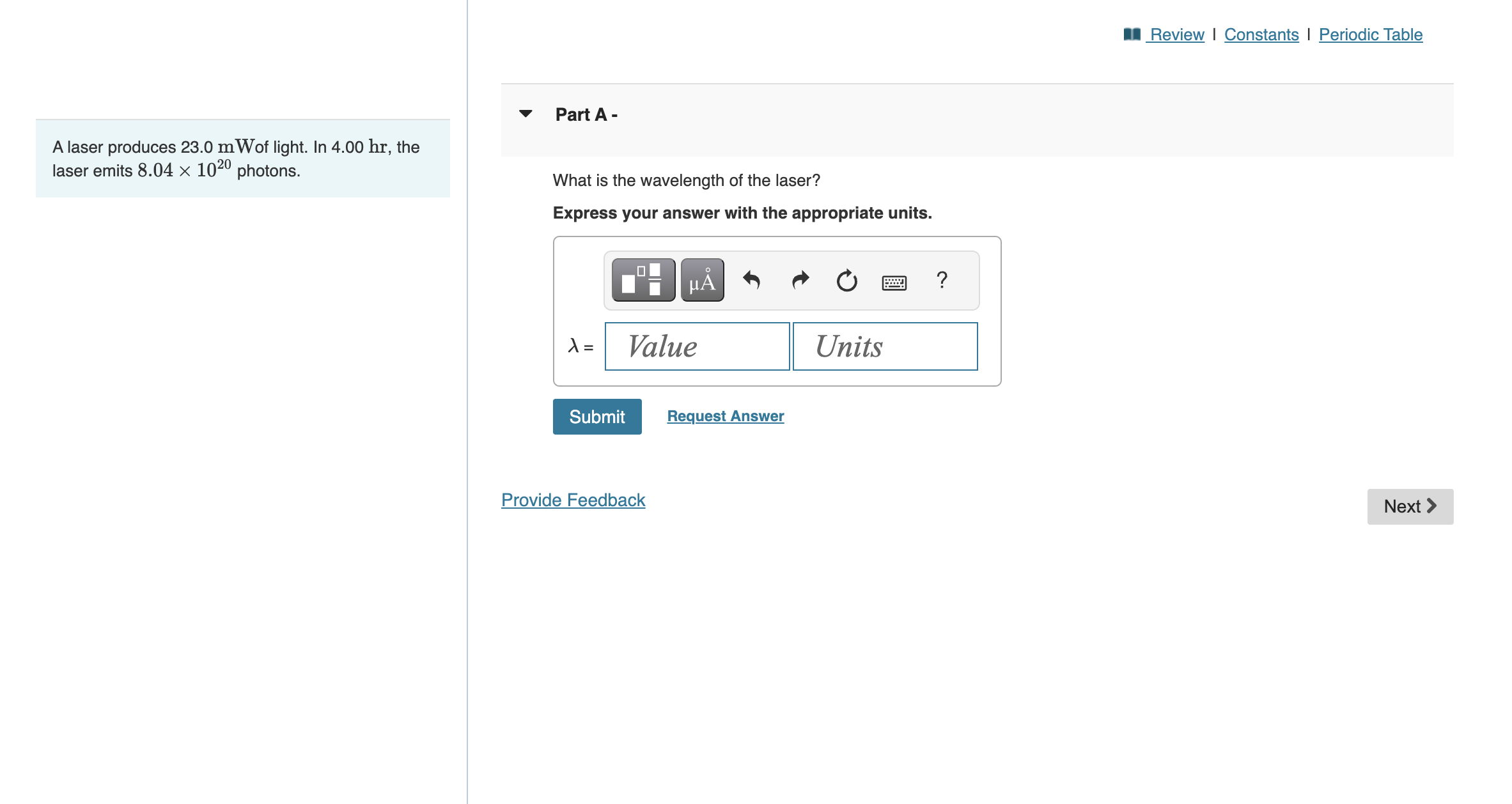Click the undo arrow icon
This screenshot has height=804, width=1512.
pyautogui.click(x=752, y=280)
